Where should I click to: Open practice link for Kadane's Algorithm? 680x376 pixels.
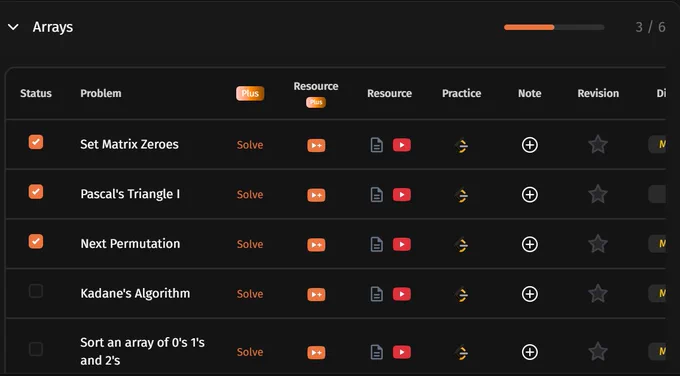click(x=461, y=294)
